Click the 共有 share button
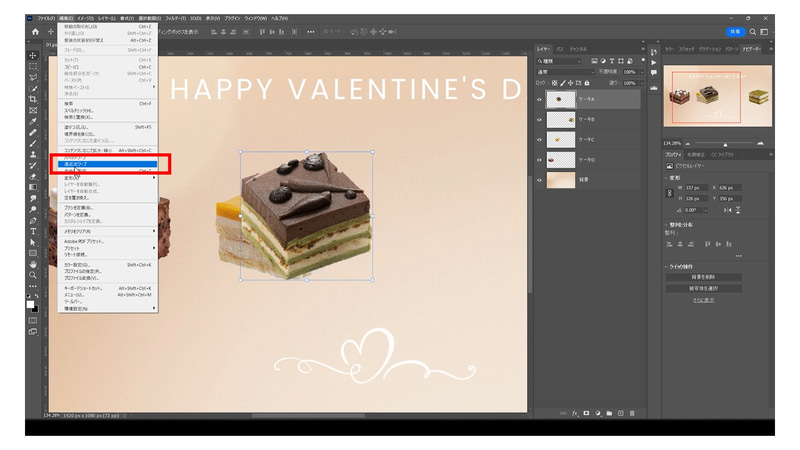Viewport: 800px width, 450px height. [735, 32]
